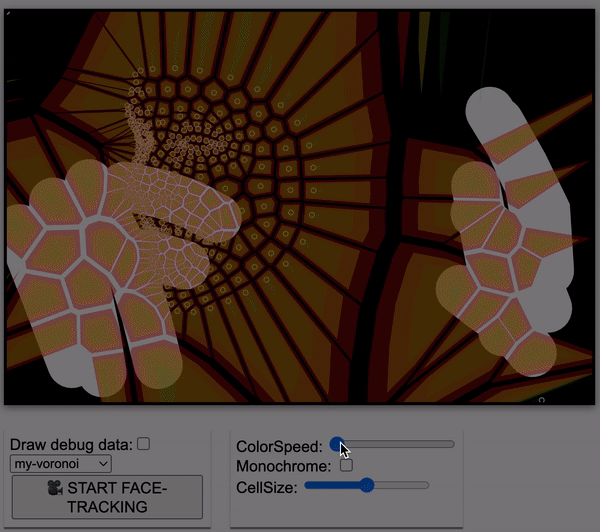Screen dimensions: 600x532
Task: Open the my-voronoi dropdown
Action: pyautogui.click(x=61, y=464)
